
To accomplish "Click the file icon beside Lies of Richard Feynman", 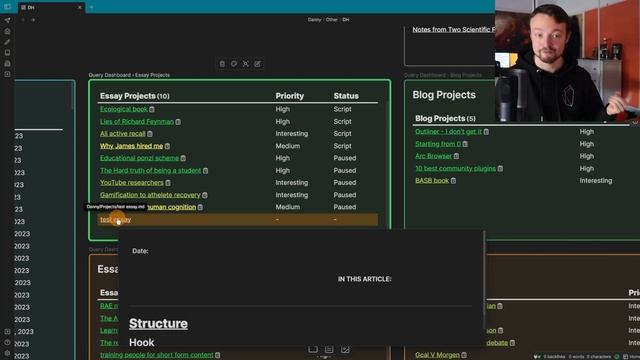I will click(178, 122).
